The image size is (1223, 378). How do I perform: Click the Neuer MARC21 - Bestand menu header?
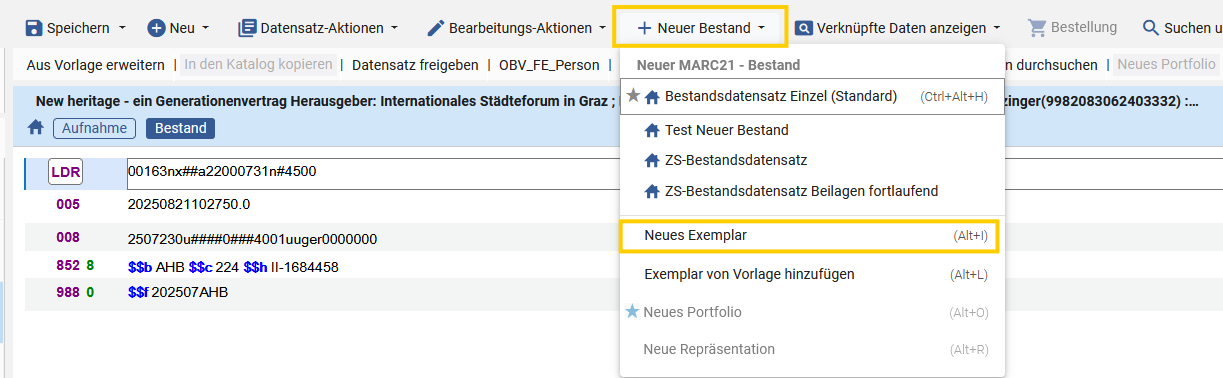[x=718, y=65]
